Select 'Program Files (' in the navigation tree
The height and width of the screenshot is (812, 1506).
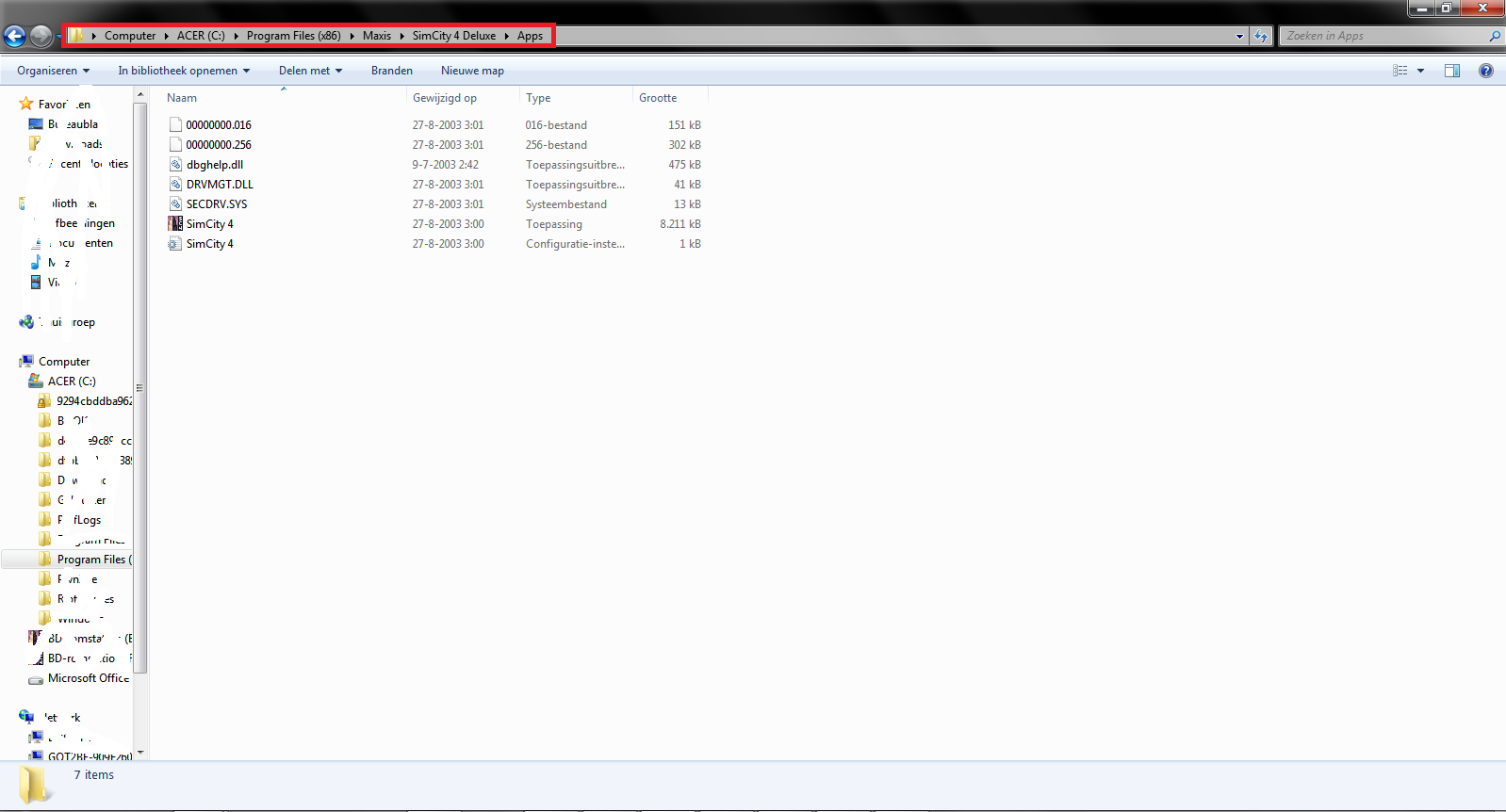(x=95, y=560)
